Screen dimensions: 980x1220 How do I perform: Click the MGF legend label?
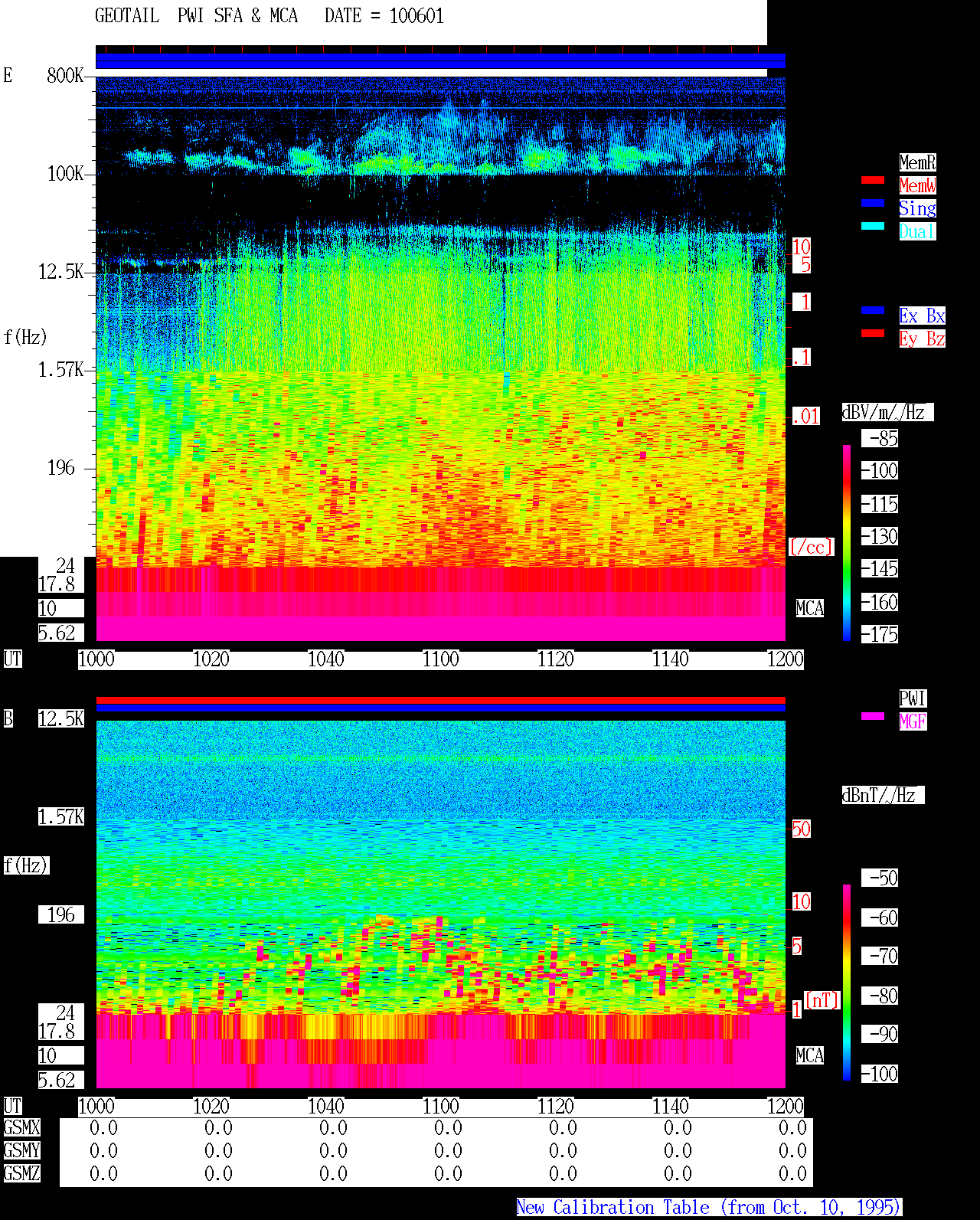coord(913,721)
